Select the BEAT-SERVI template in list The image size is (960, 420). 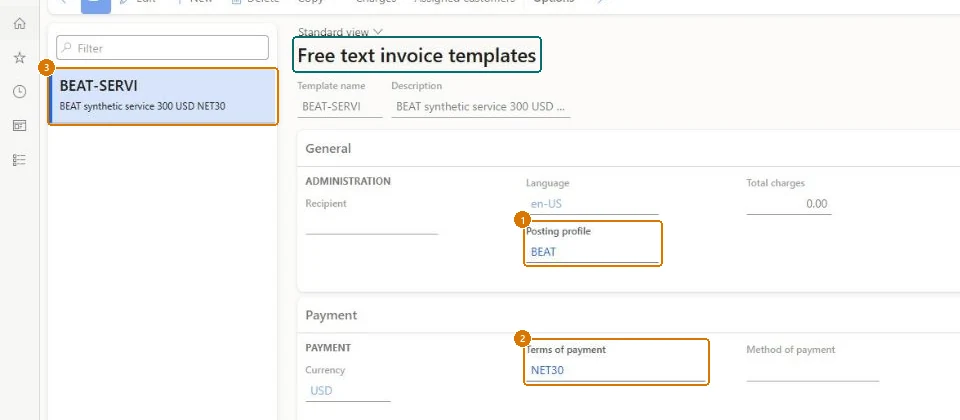click(163, 96)
